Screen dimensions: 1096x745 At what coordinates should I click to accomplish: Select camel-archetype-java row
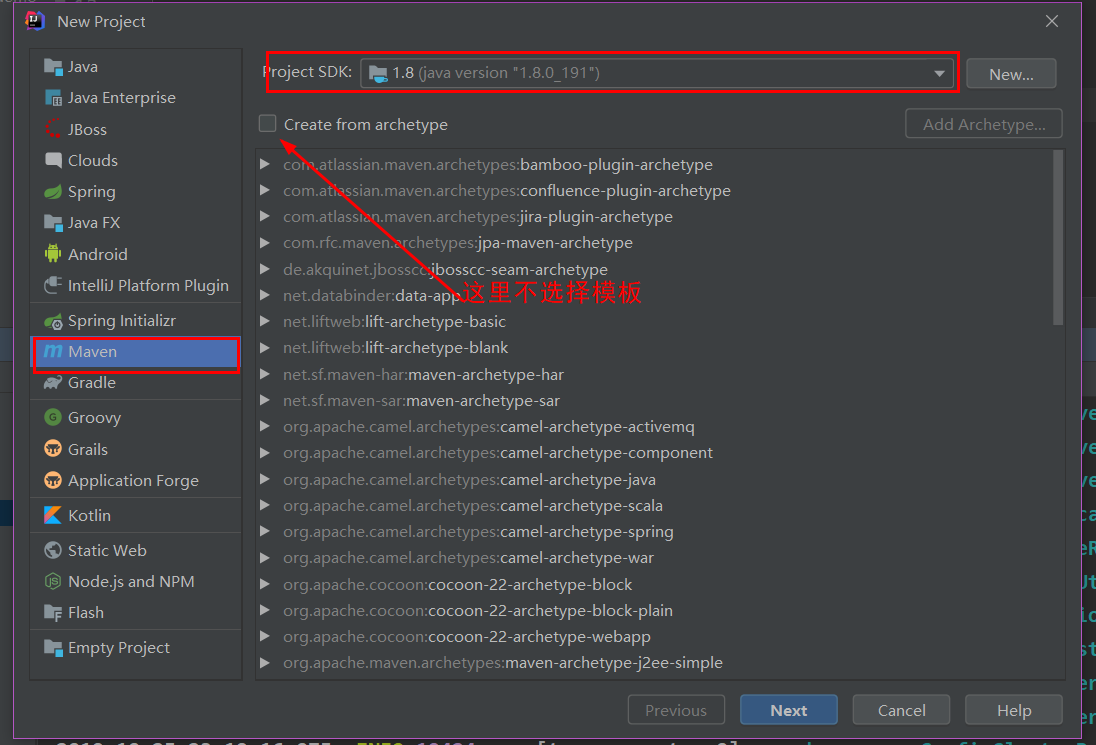point(654,479)
